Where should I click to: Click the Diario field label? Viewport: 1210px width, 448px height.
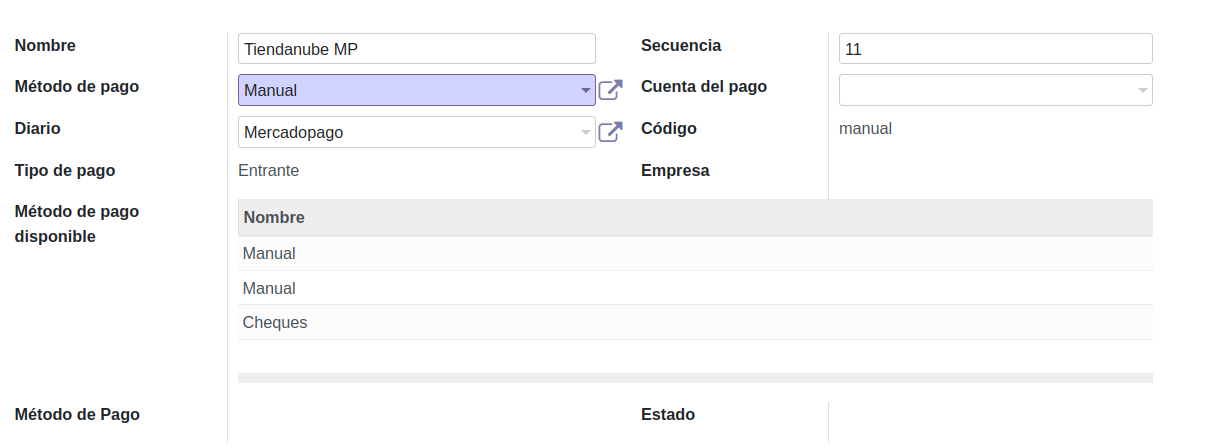point(39,128)
